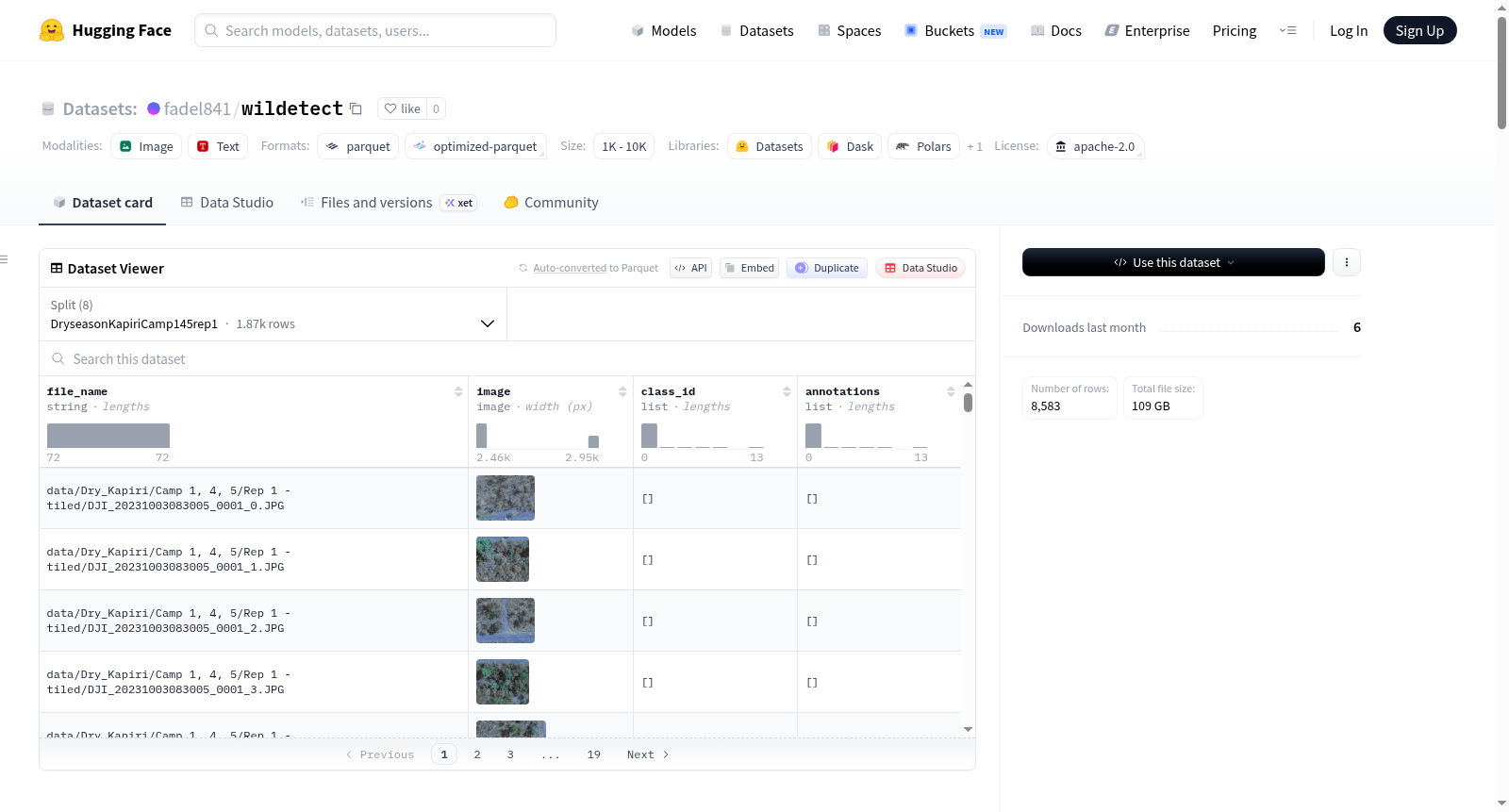Image resolution: width=1509 pixels, height=812 pixels.
Task: Go to page 3 of the dataset
Action: click(x=510, y=754)
